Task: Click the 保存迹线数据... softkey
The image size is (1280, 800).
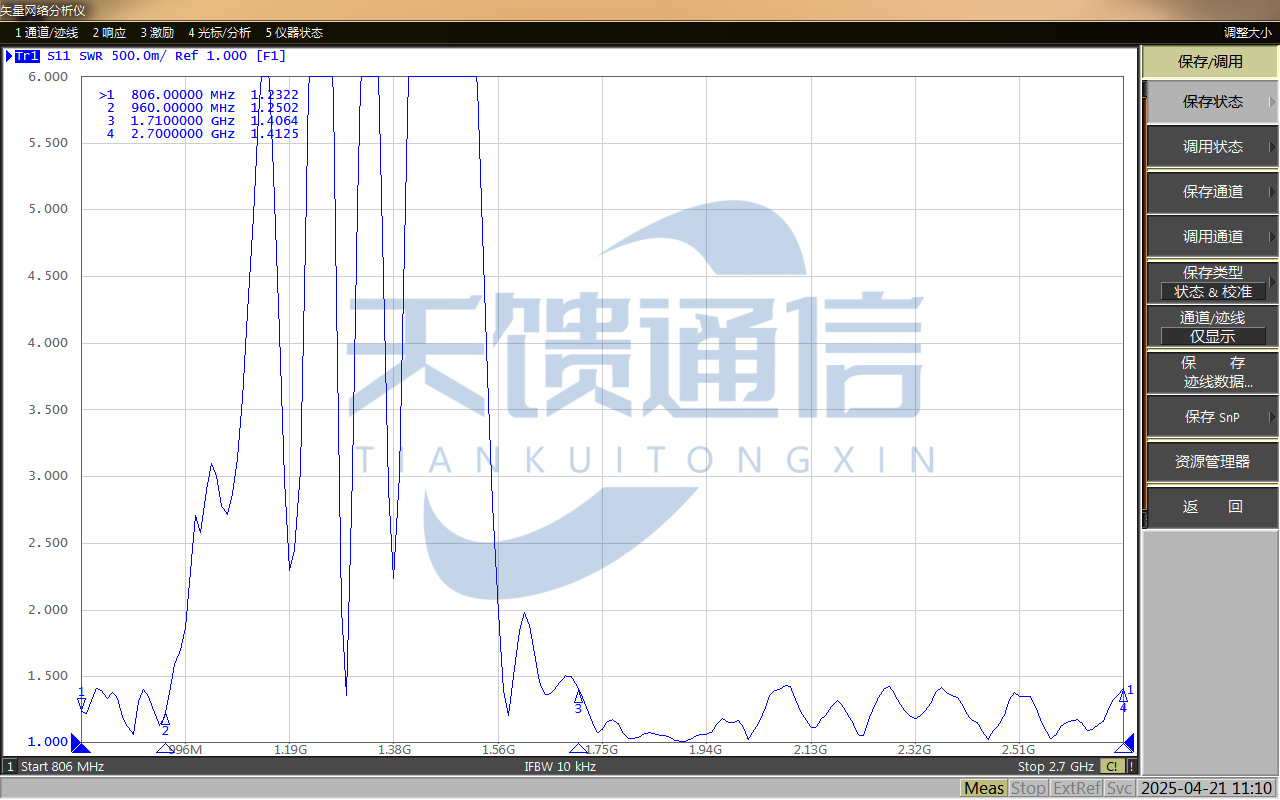Action: click(1212, 372)
